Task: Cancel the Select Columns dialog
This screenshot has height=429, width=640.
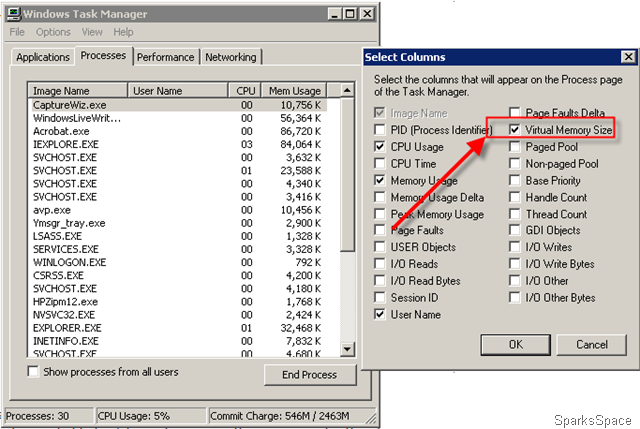Action: [x=591, y=345]
